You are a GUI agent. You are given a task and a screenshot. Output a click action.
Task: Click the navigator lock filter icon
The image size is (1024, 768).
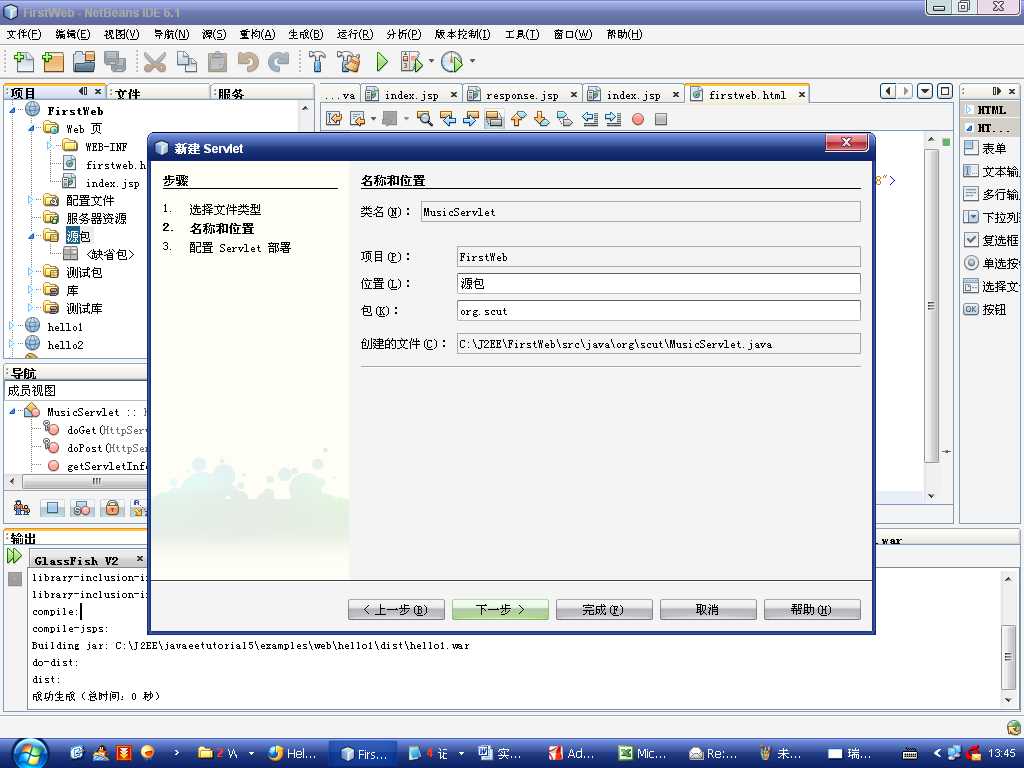coord(112,508)
